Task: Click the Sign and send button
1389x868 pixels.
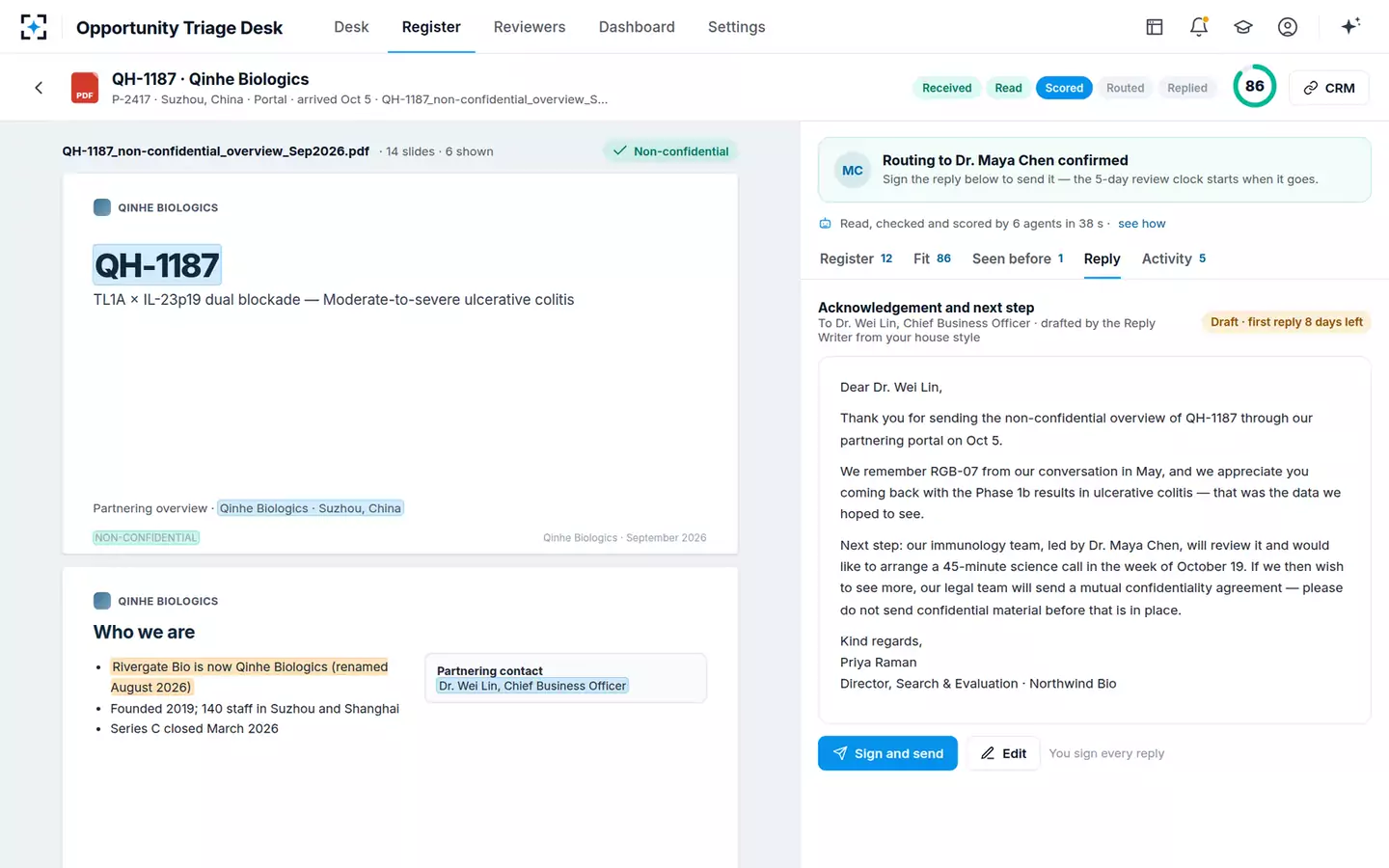Action: [887, 753]
